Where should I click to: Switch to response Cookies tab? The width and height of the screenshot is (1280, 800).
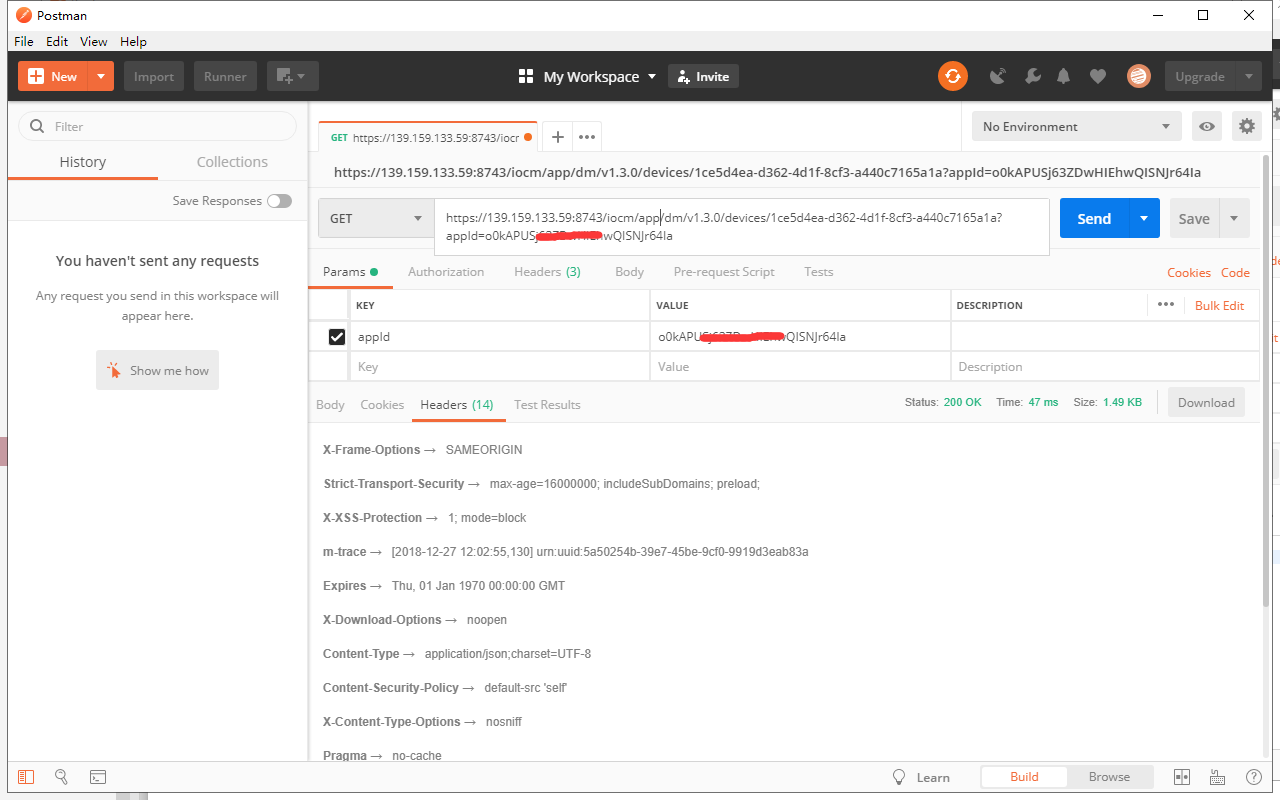[x=382, y=404]
